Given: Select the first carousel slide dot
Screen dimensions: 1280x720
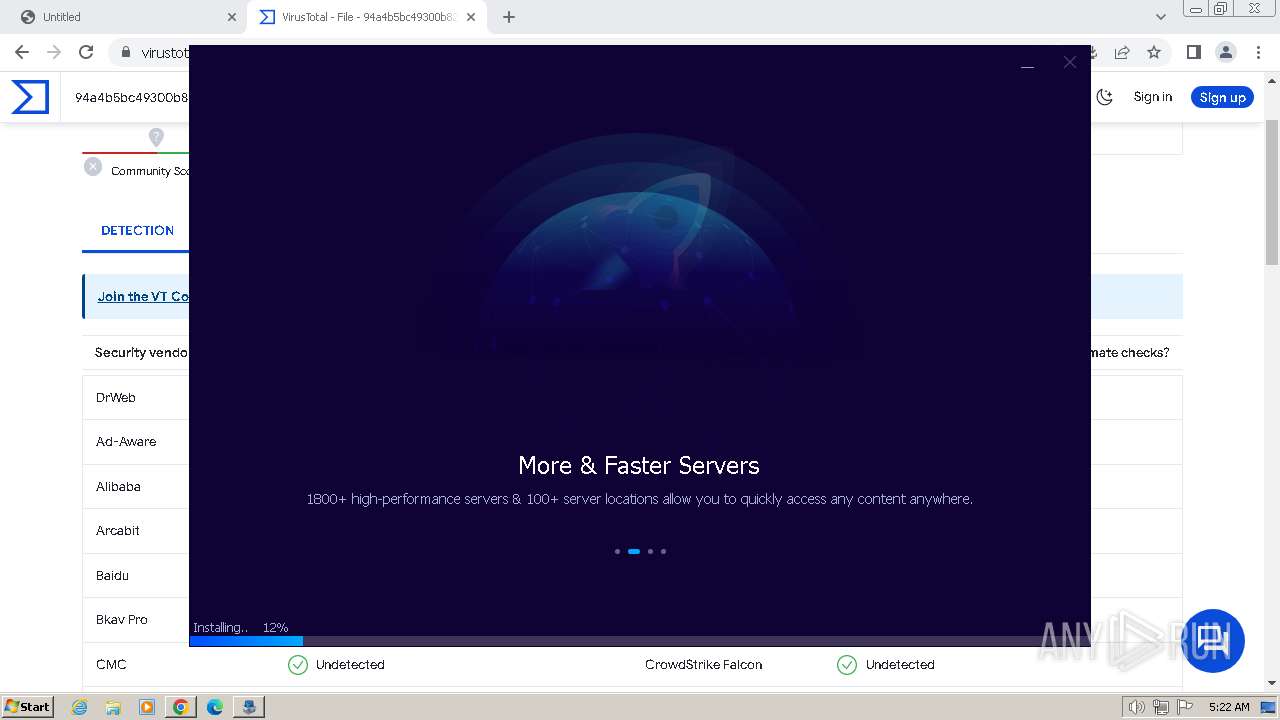Looking at the screenshot, I should click(617, 551).
